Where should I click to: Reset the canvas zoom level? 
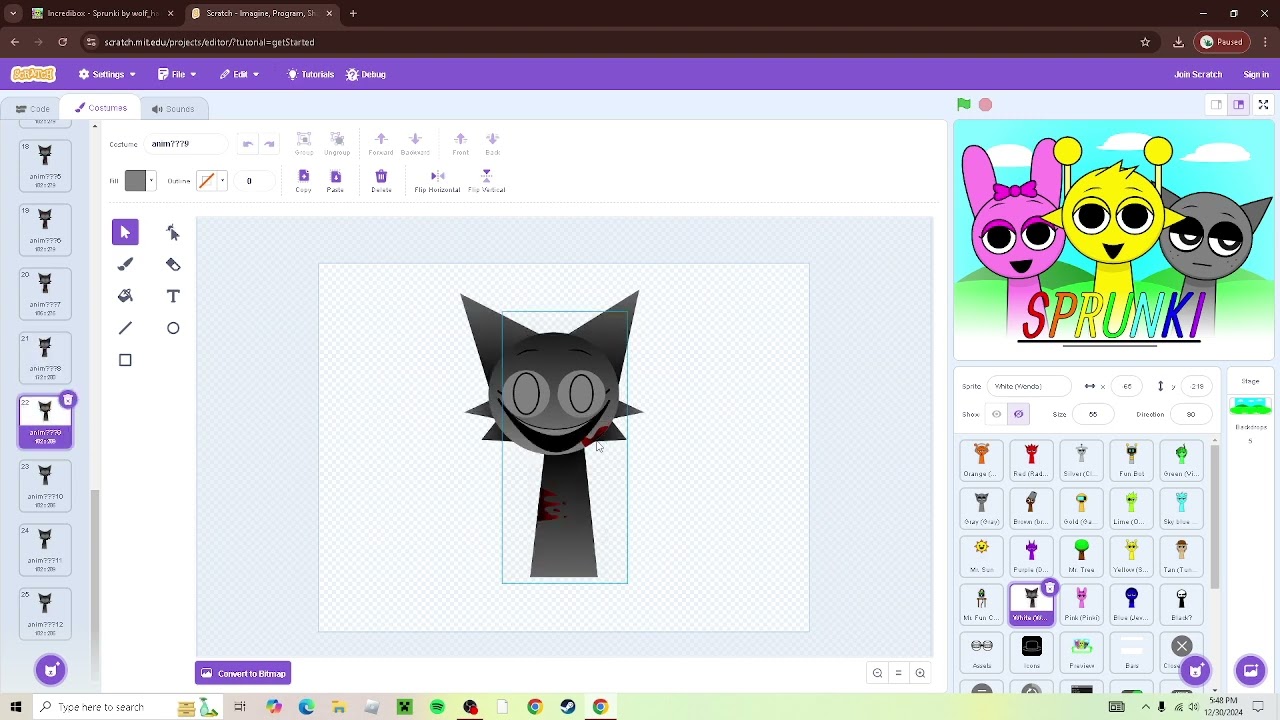tap(898, 673)
